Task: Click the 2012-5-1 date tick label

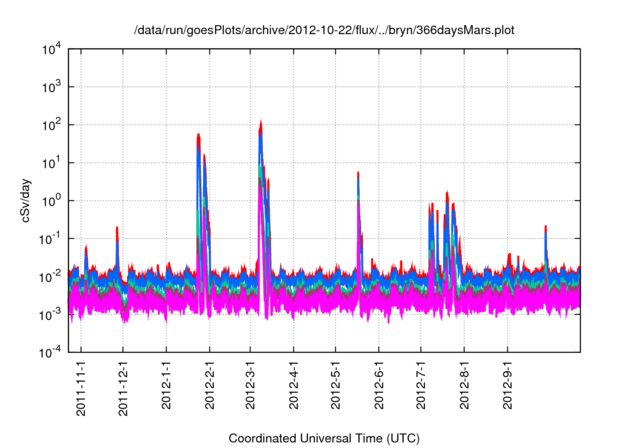Action: (336, 385)
